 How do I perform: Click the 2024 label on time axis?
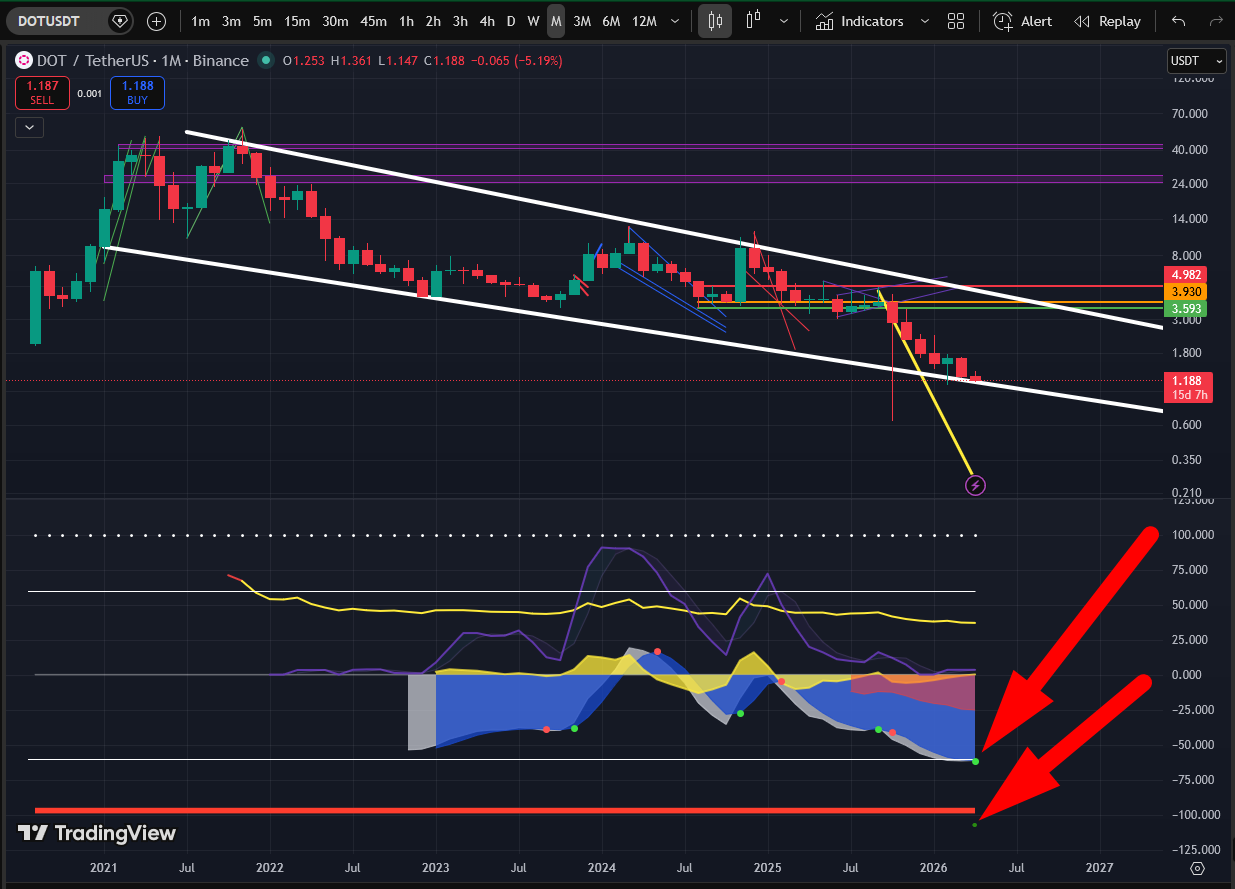[601, 868]
